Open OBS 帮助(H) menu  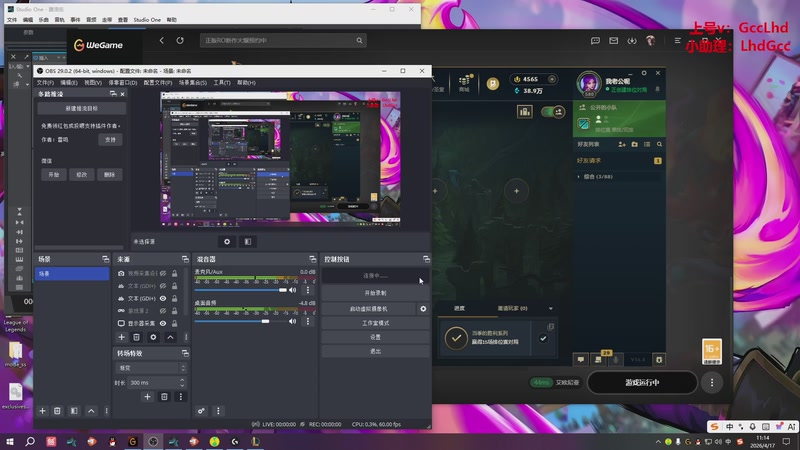(x=246, y=83)
